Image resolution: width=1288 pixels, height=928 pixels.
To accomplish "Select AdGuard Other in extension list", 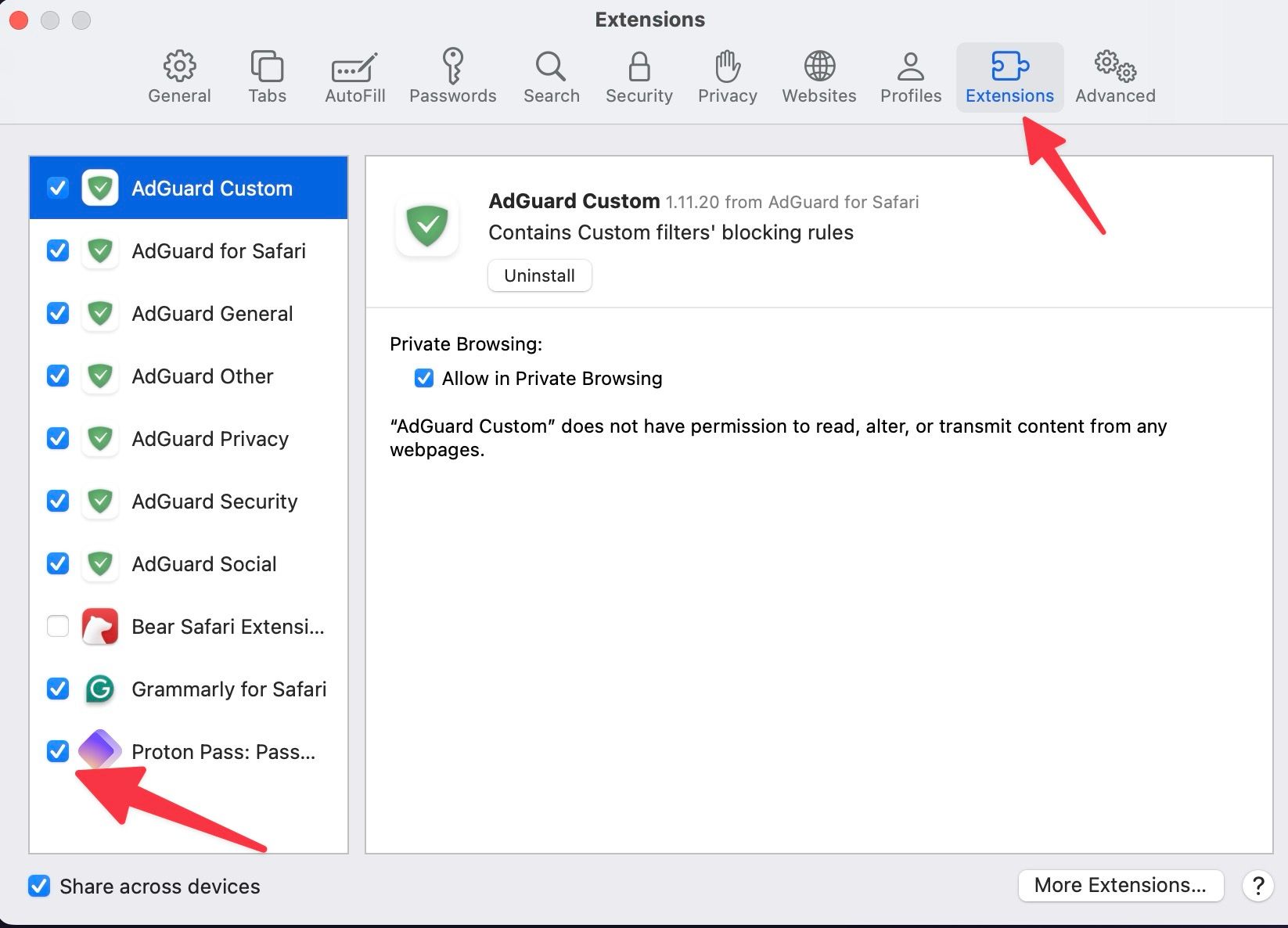I will pyautogui.click(x=189, y=376).
